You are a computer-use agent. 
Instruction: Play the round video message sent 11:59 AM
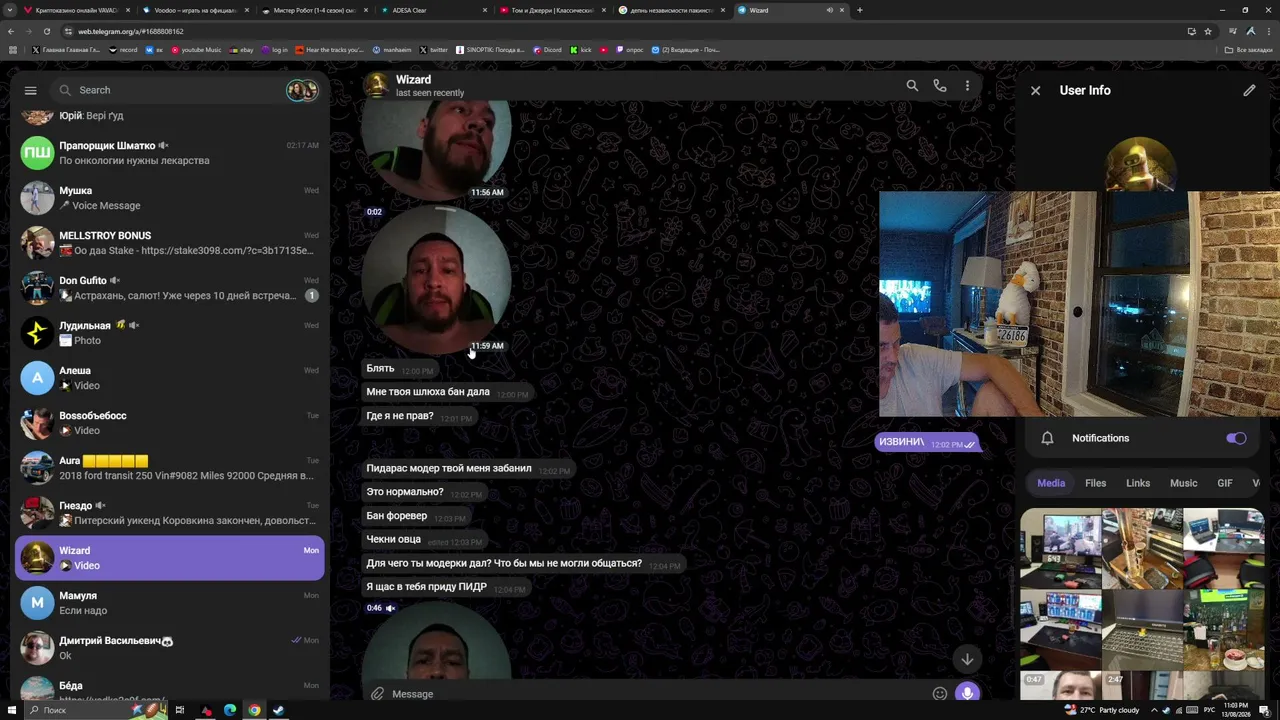(436, 279)
